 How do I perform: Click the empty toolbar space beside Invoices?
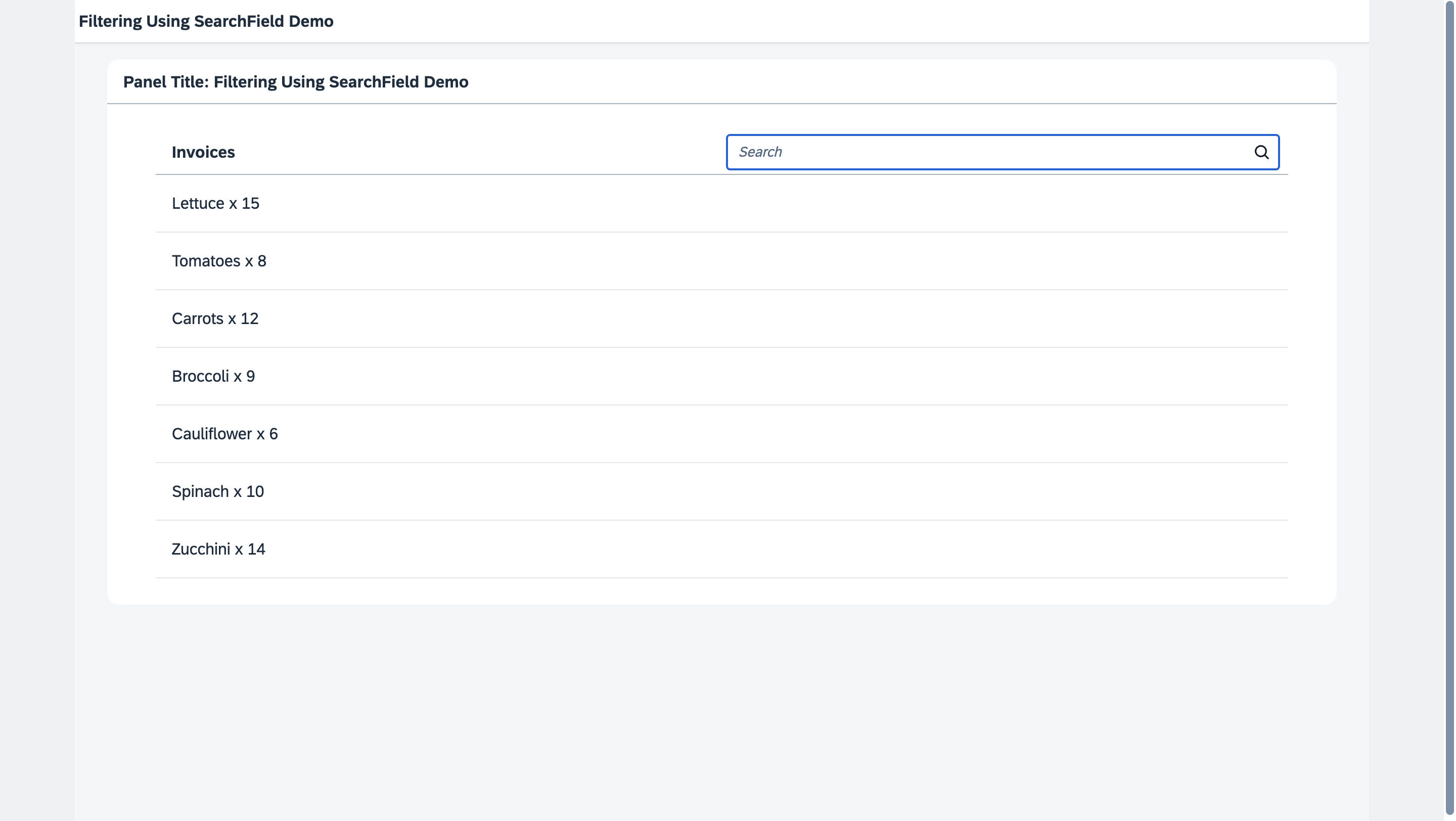tap(480, 152)
